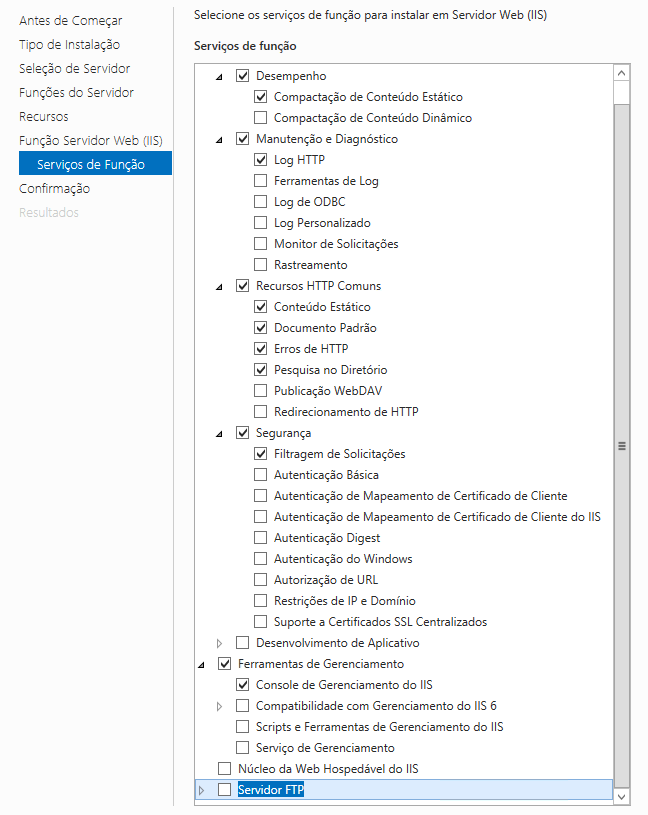Expand the Desenvolvimento de Aplicativo node
Image resolution: width=648 pixels, height=815 pixels.
pos(220,643)
